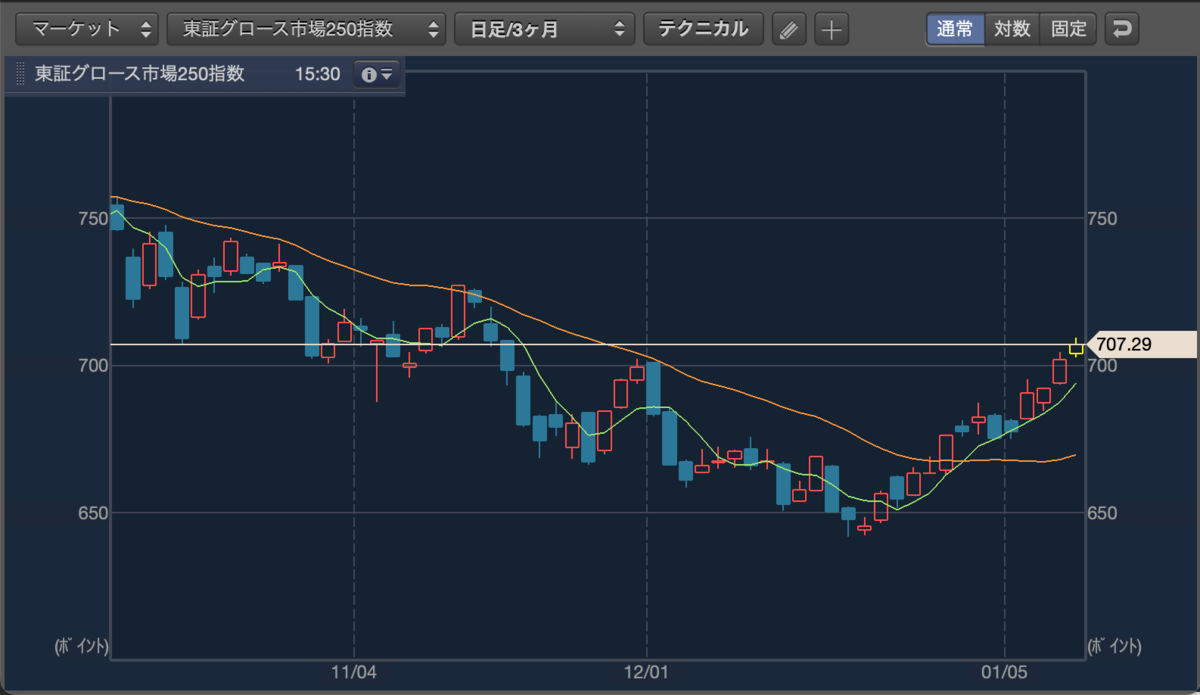Click the right-axis 750 price label
Screen dimensions: 1200x695
(1103, 218)
